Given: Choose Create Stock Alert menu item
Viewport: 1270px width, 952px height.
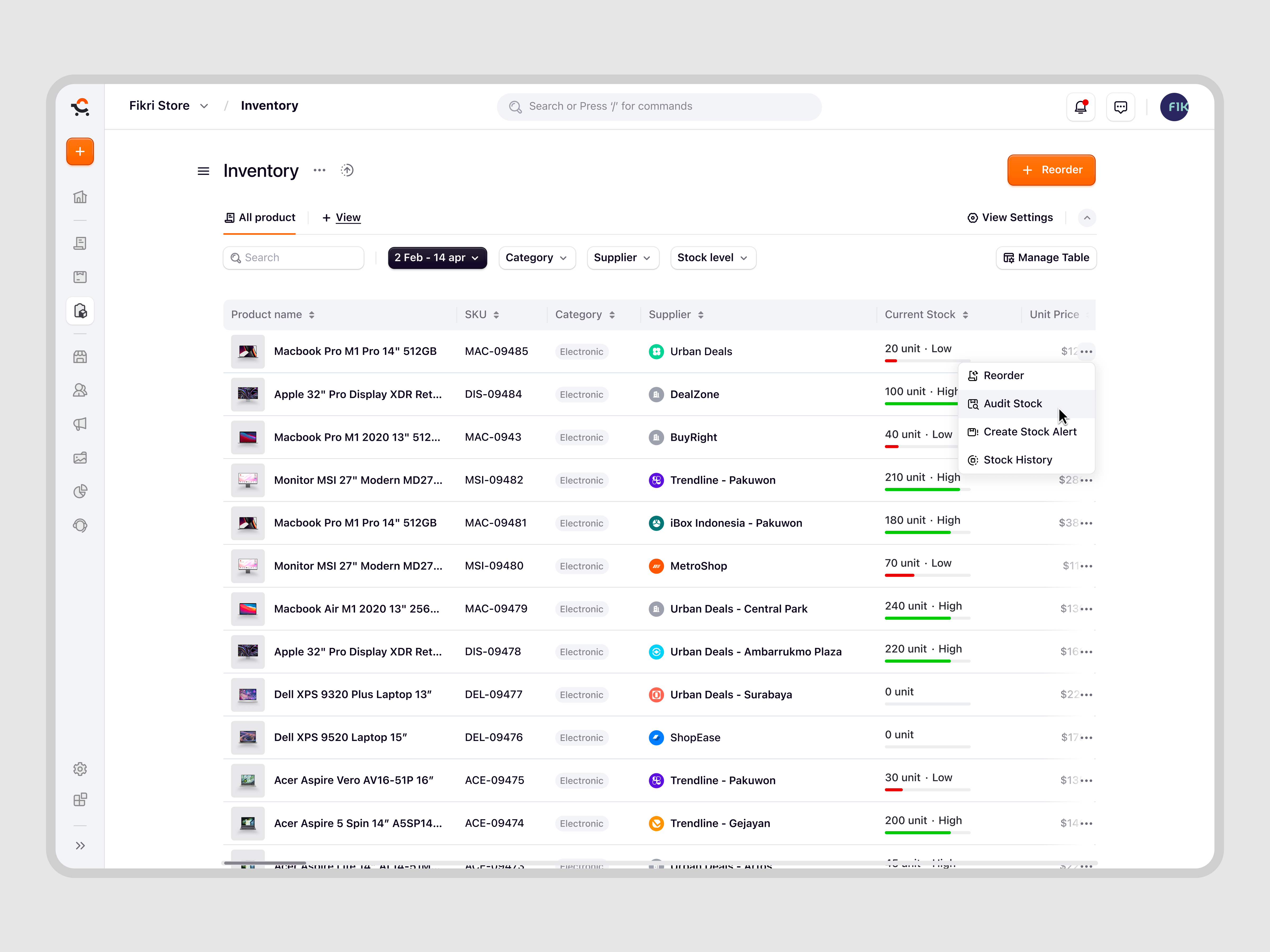Looking at the screenshot, I should tap(1029, 432).
